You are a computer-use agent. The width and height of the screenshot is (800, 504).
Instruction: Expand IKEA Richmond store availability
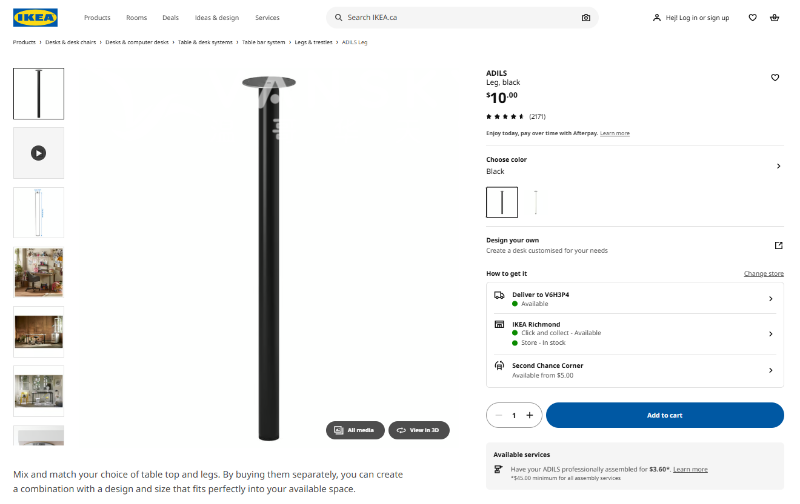point(770,333)
